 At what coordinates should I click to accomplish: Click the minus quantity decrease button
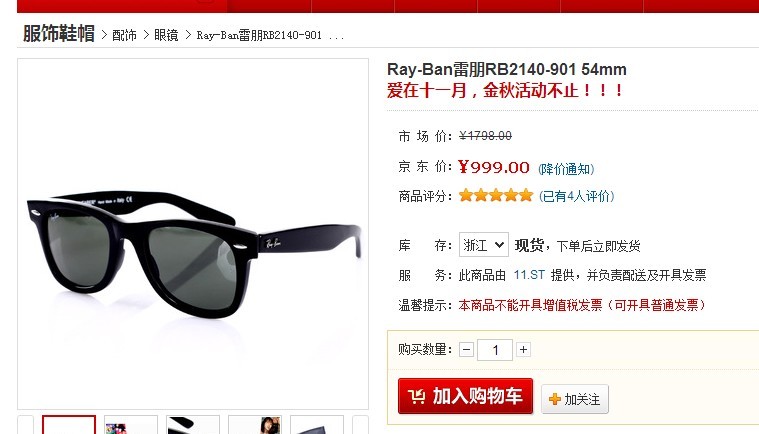(x=466, y=349)
